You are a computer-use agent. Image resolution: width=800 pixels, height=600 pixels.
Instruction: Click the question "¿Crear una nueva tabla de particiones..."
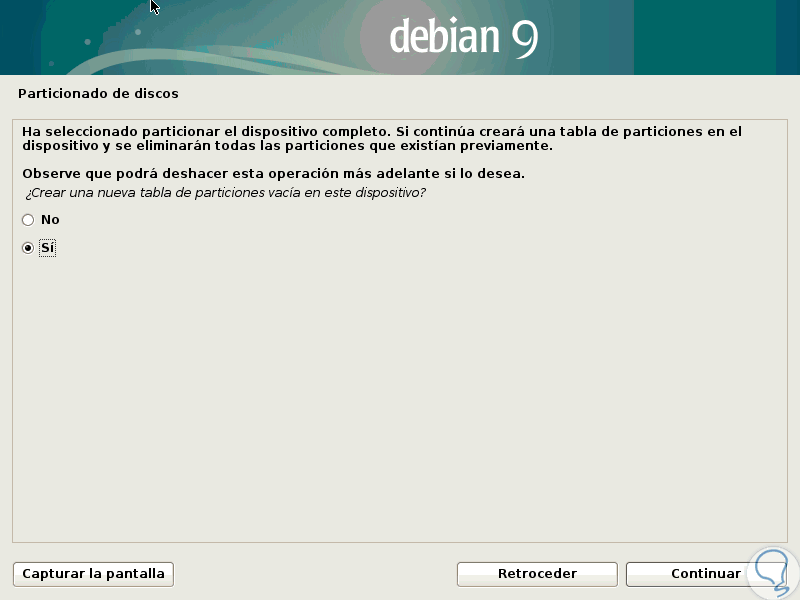(x=225, y=193)
